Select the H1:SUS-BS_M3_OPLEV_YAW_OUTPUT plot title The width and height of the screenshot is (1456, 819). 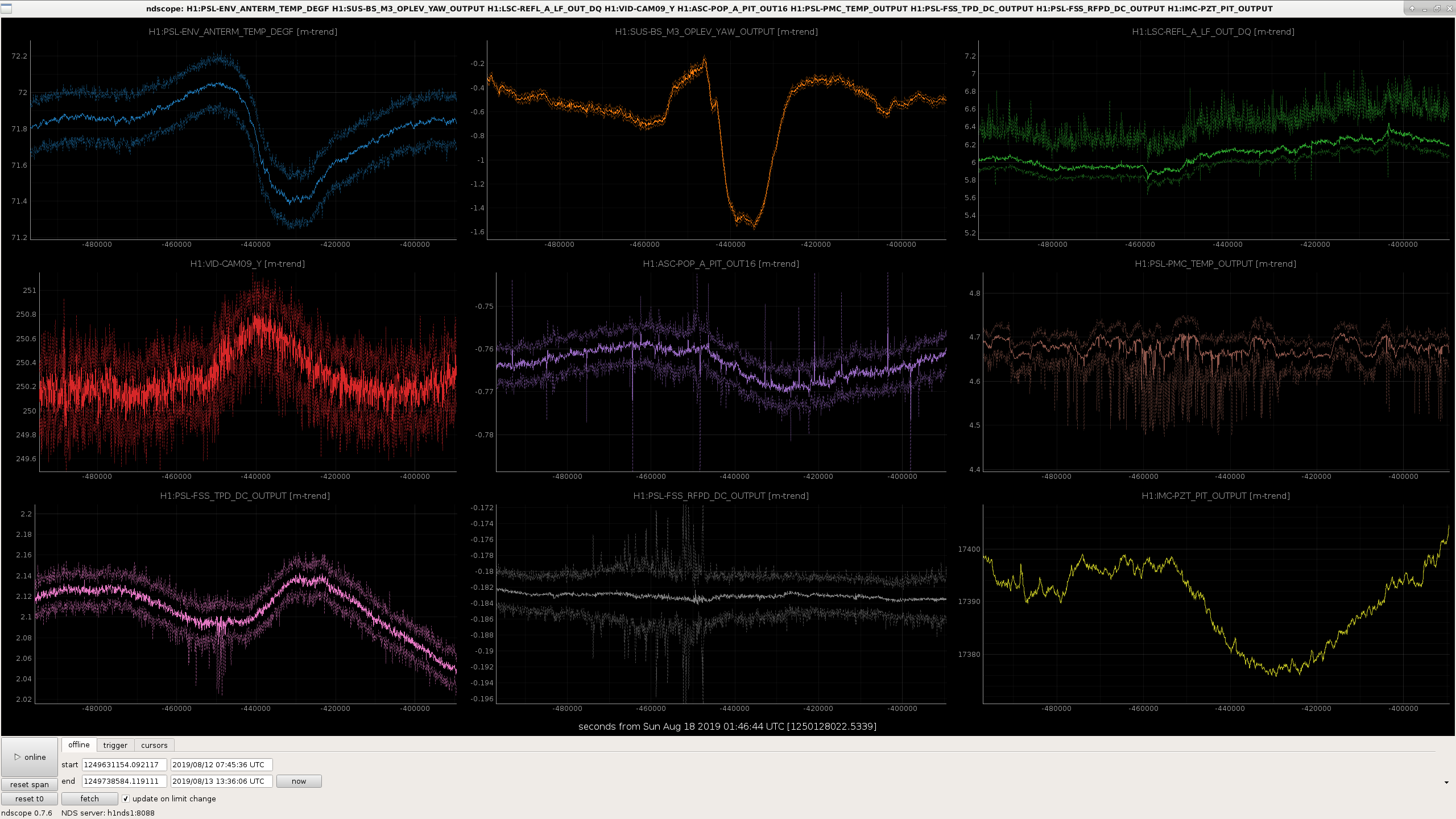pyautogui.click(x=717, y=32)
